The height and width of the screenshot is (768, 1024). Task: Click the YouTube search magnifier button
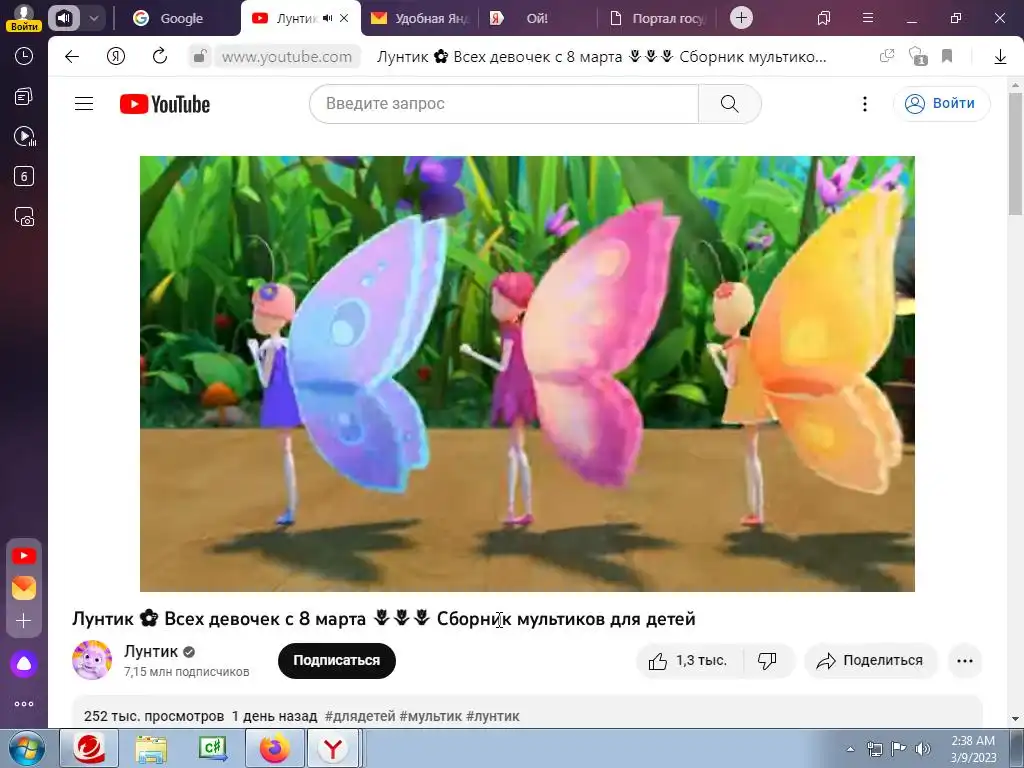(729, 104)
